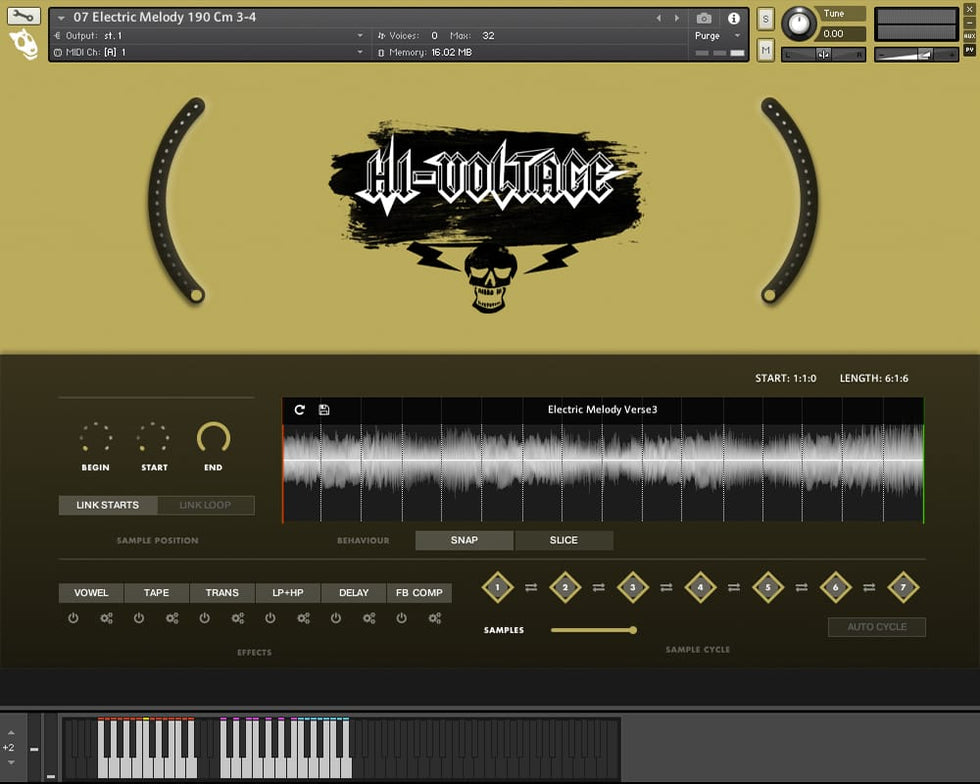Viewport: 980px width, 784px height.
Task: Select the SNAP behaviour mode
Action: coord(464,540)
